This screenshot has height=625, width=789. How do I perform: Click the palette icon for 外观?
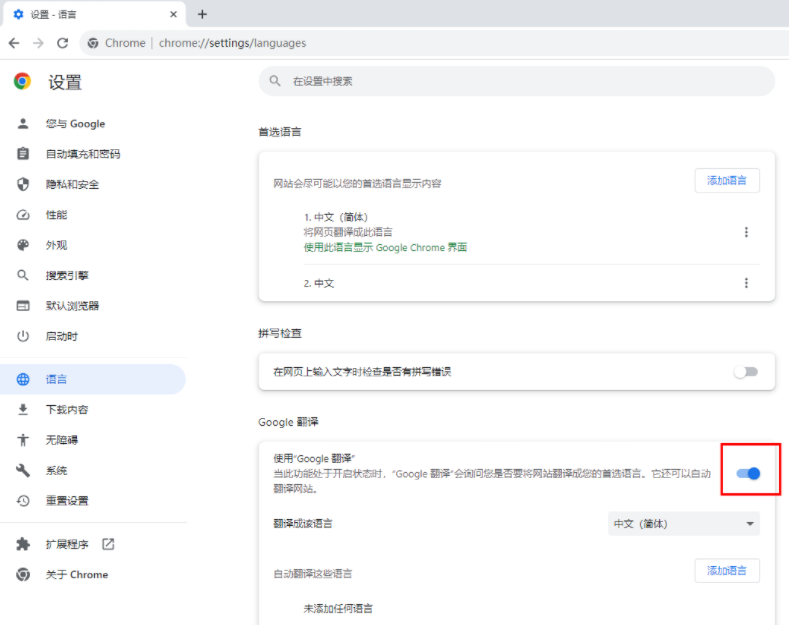pos(23,245)
